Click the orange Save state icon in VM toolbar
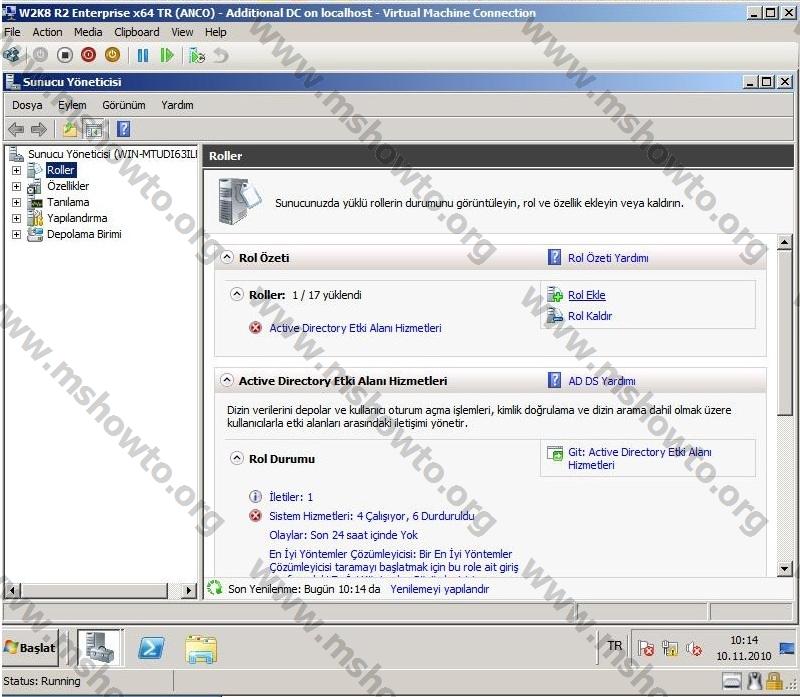Screen dimensions: 800x697 click(112, 55)
